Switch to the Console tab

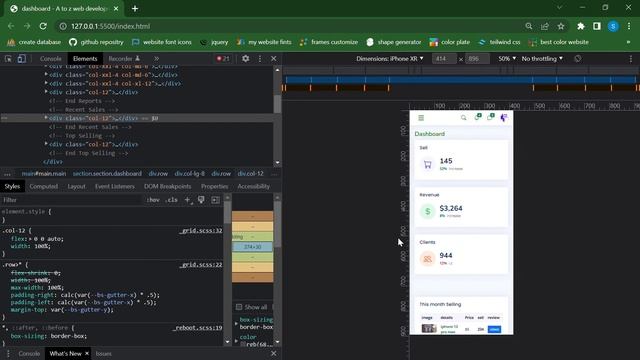pyautogui.click(x=51, y=59)
